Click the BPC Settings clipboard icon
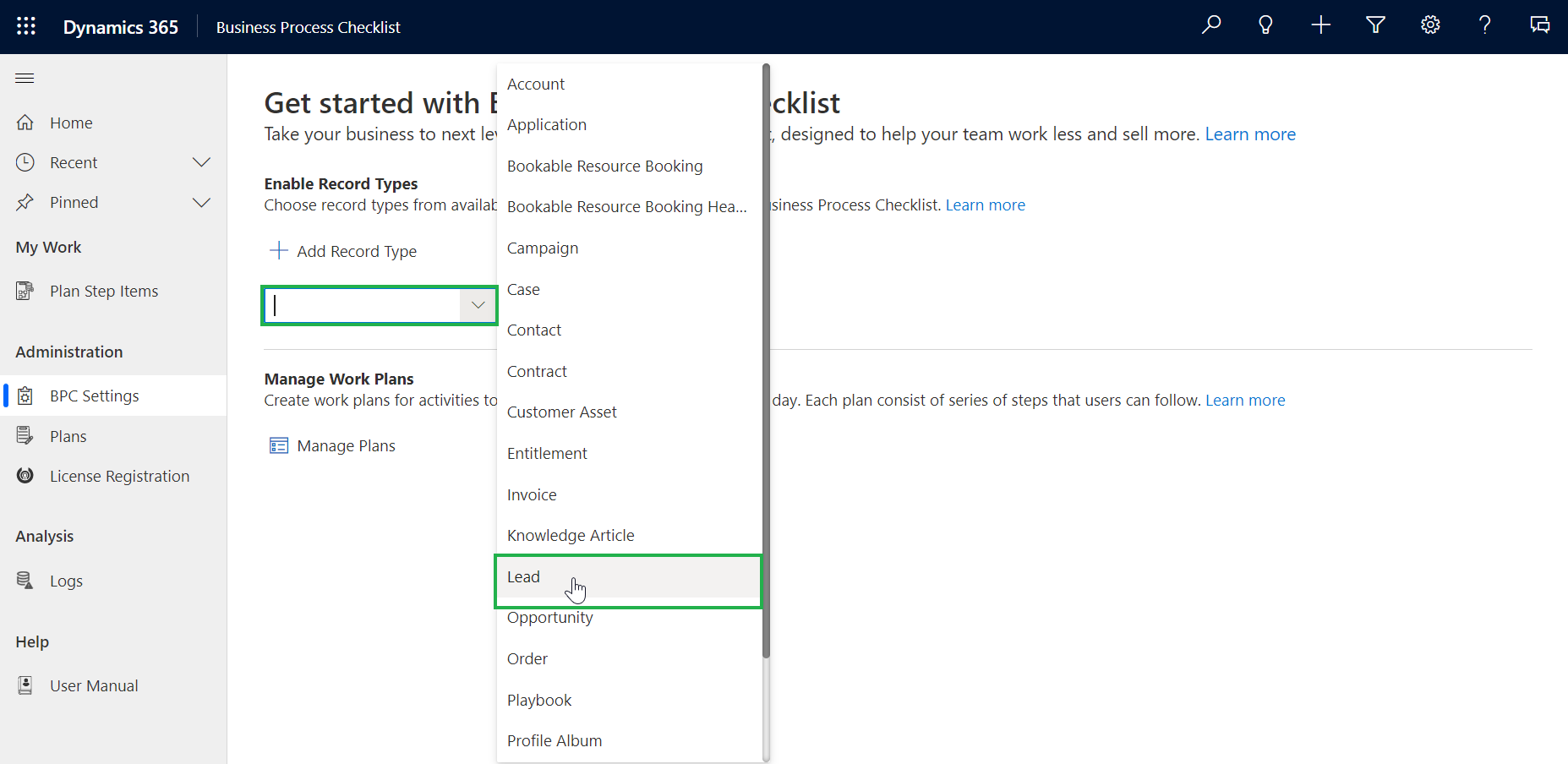The image size is (1568, 764). [25, 396]
